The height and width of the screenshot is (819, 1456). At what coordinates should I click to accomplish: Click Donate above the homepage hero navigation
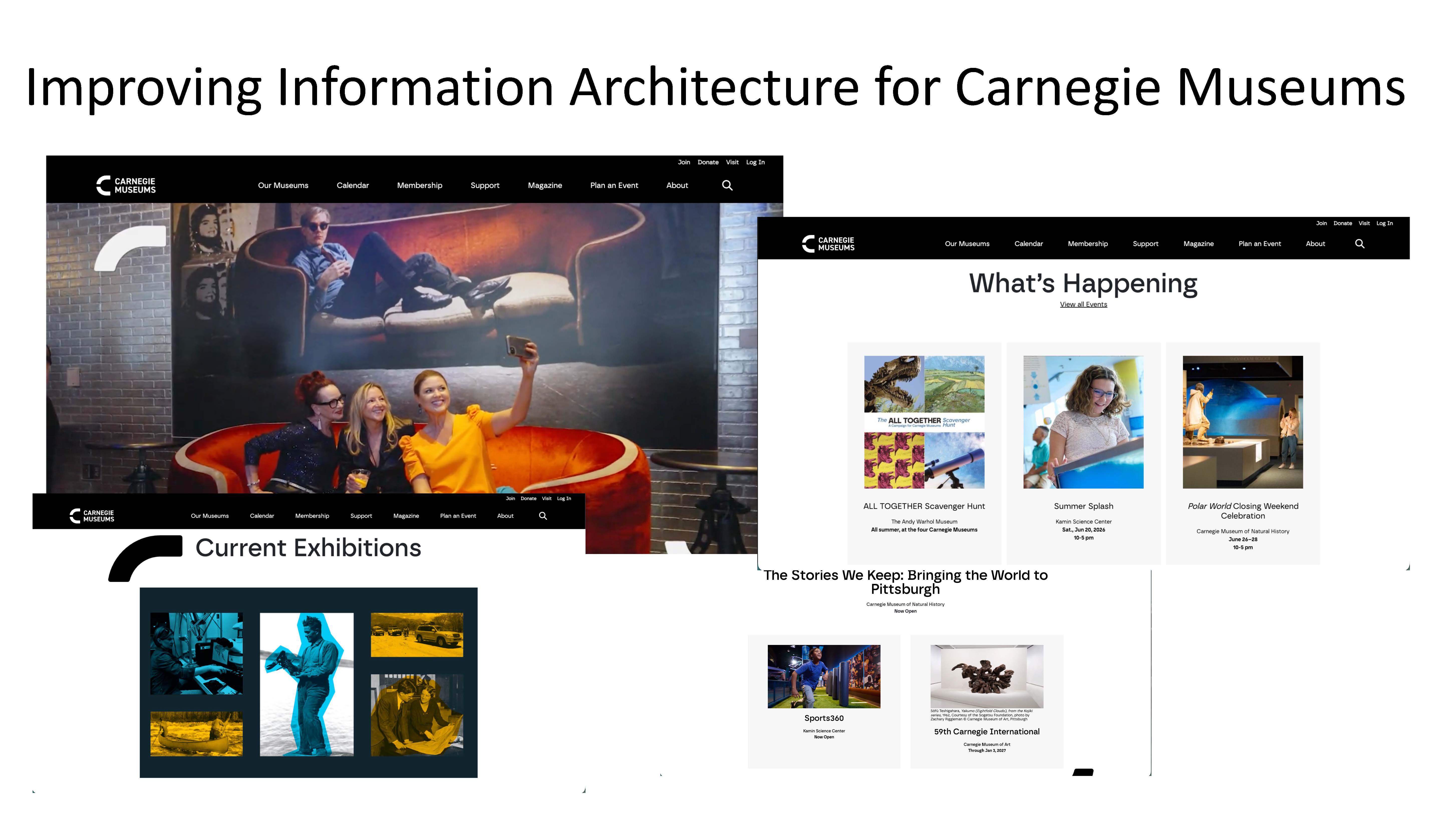pyautogui.click(x=708, y=162)
